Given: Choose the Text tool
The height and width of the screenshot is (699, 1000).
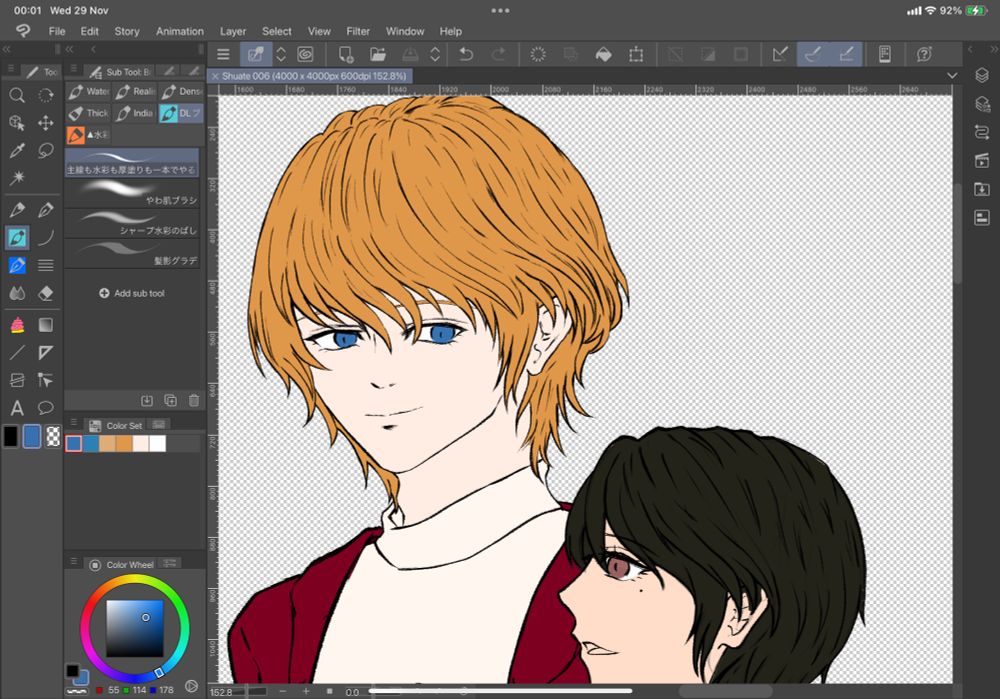Looking at the screenshot, I should 17,408.
